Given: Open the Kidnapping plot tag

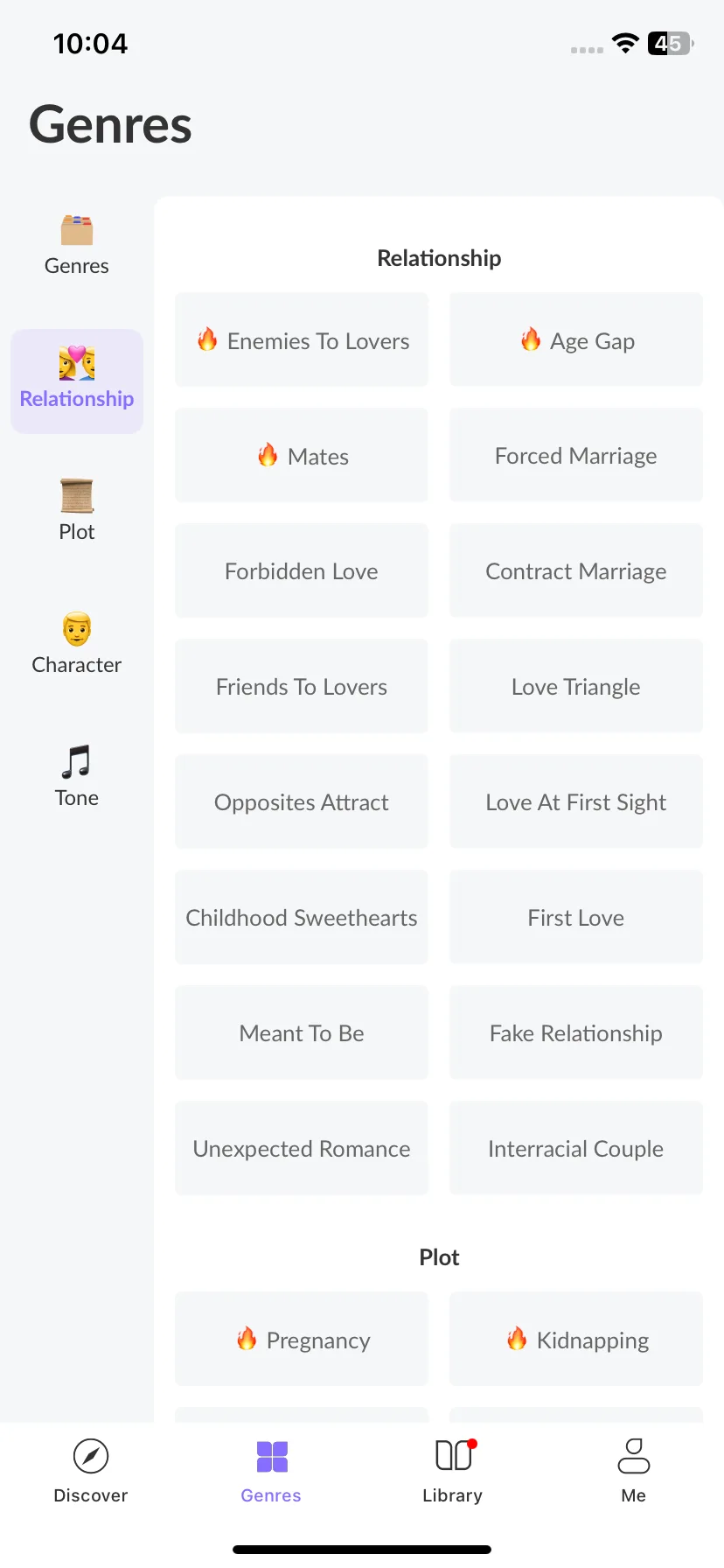Looking at the screenshot, I should tap(576, 1339).
